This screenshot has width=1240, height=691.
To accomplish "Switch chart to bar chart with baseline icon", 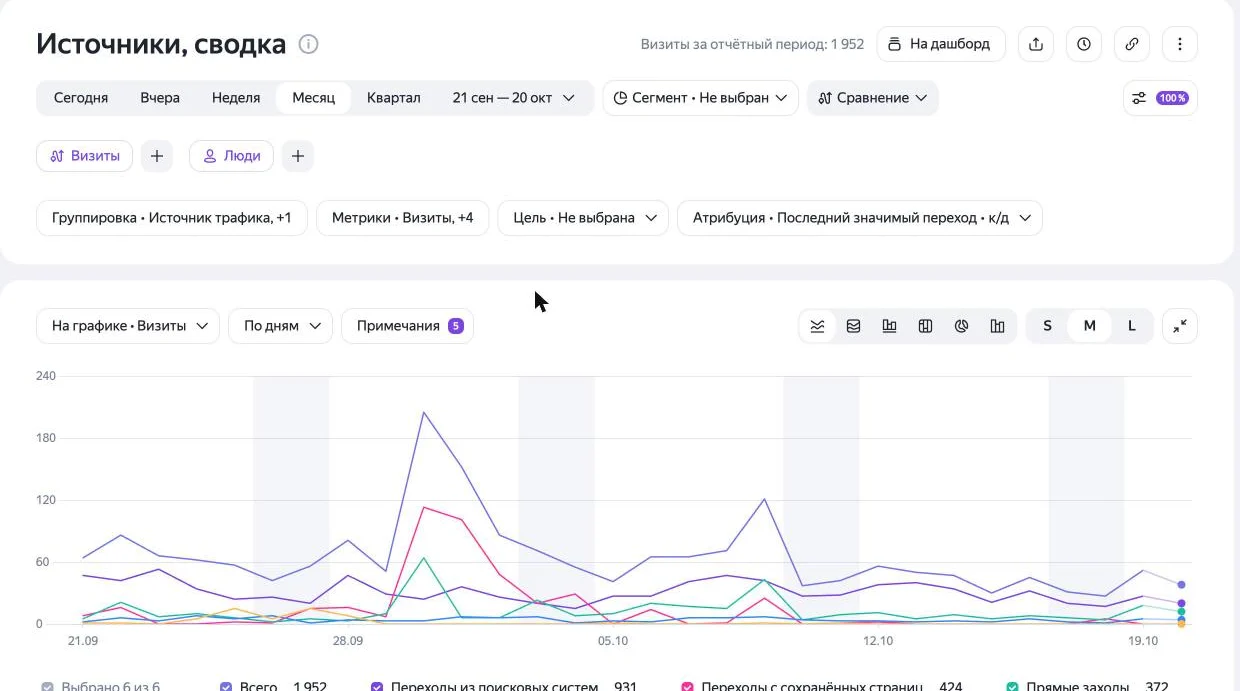I will 889,326.
